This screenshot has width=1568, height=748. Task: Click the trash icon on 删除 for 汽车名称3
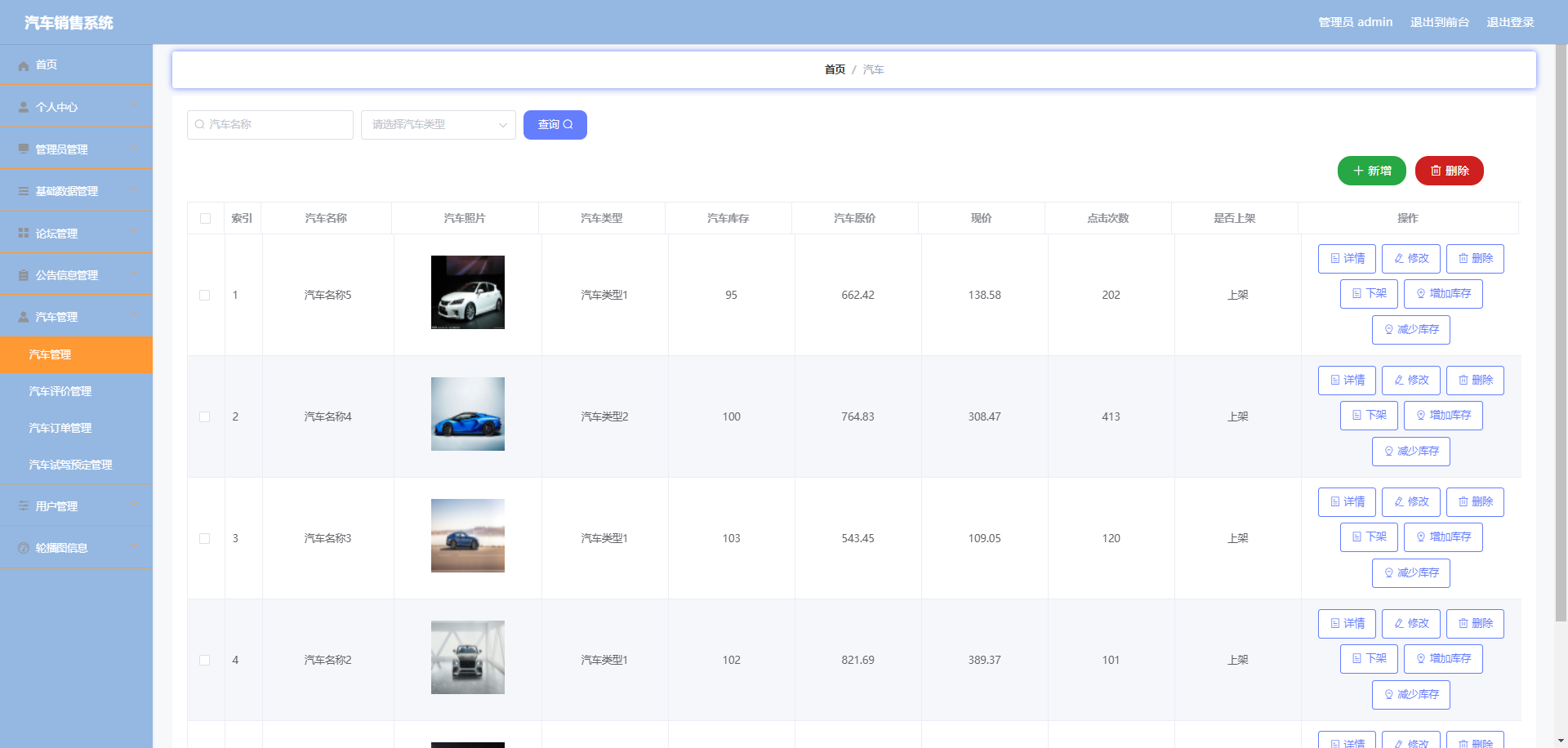[x=1463, y=501]
